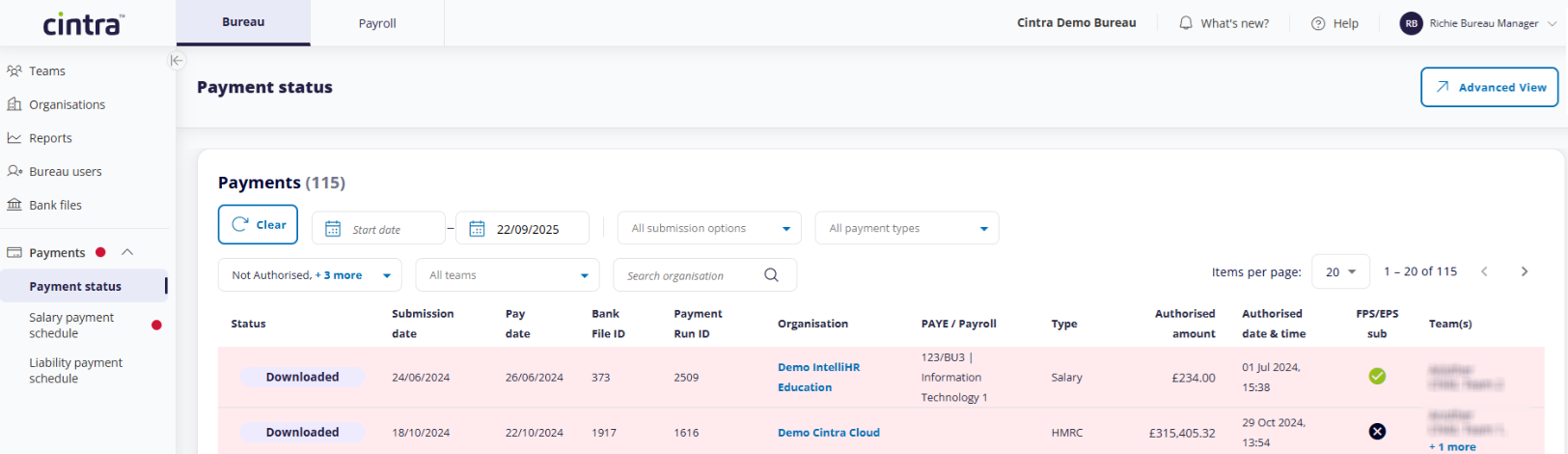Open the Start date calendar icon

point(333,229)
